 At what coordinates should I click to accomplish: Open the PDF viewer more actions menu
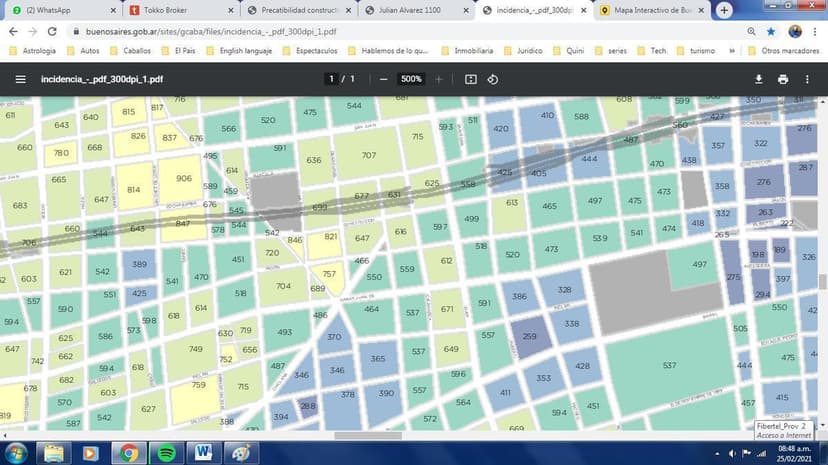807,79
